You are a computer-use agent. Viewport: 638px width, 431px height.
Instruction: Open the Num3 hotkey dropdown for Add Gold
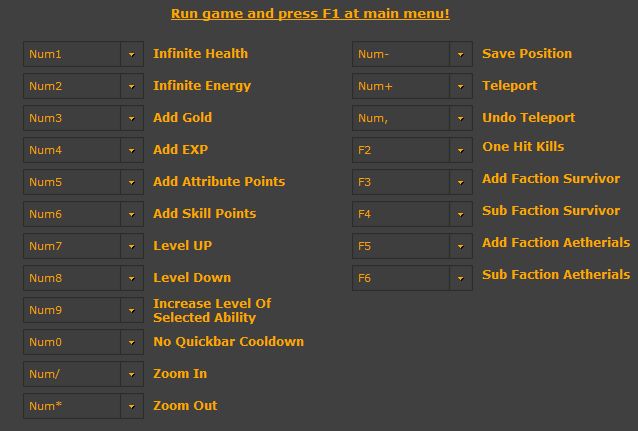131,119
